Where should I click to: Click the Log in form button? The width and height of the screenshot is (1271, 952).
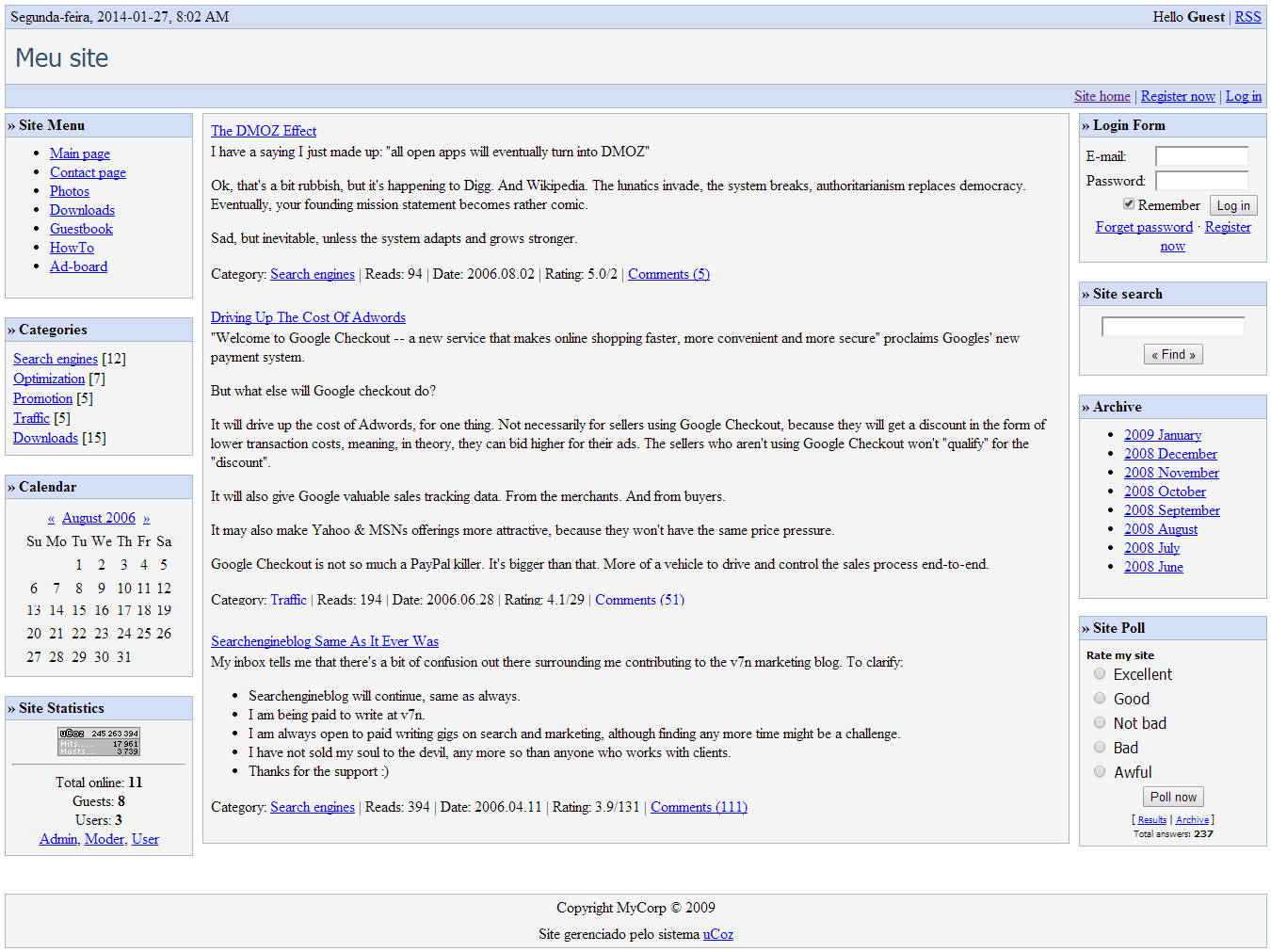click(x=1232, y=205)
